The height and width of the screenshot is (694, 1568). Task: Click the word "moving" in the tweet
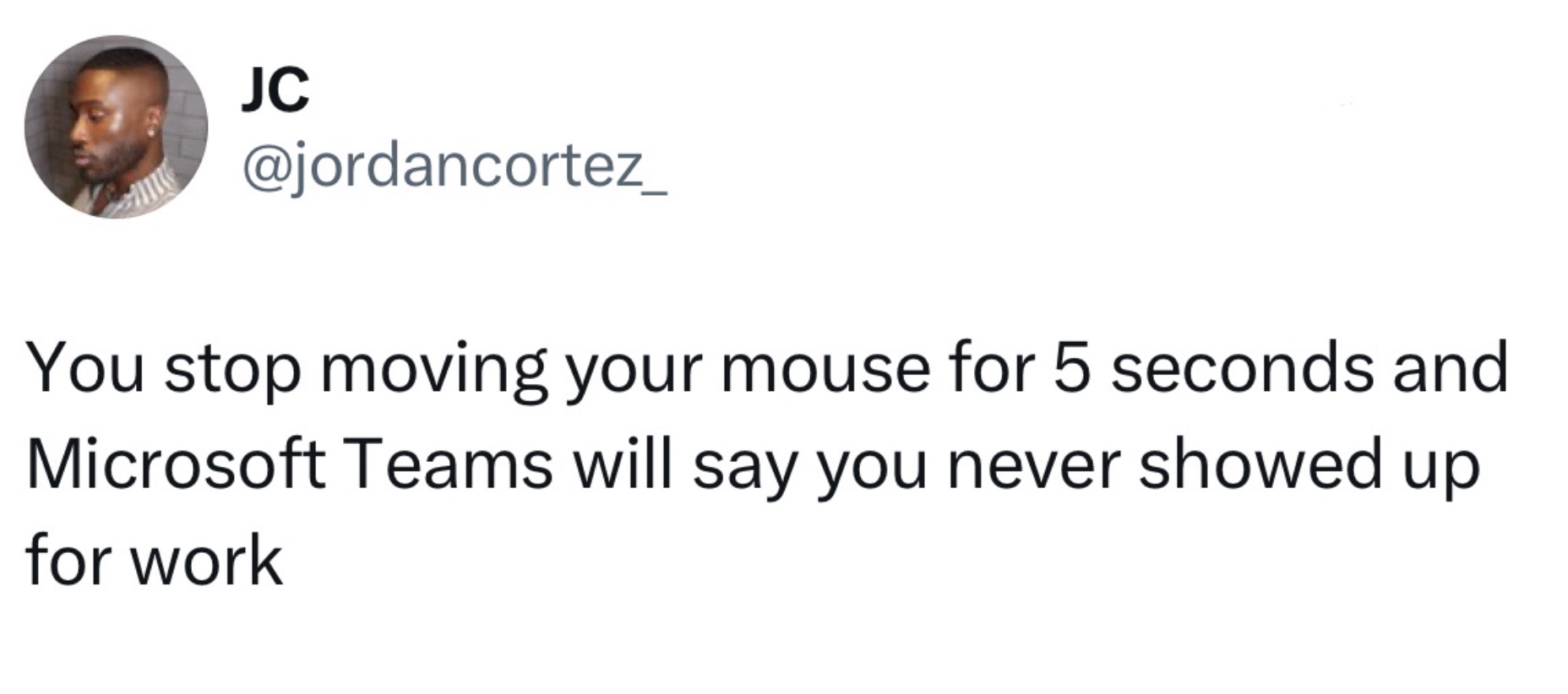pyautogui.click(x=434, y=369)
